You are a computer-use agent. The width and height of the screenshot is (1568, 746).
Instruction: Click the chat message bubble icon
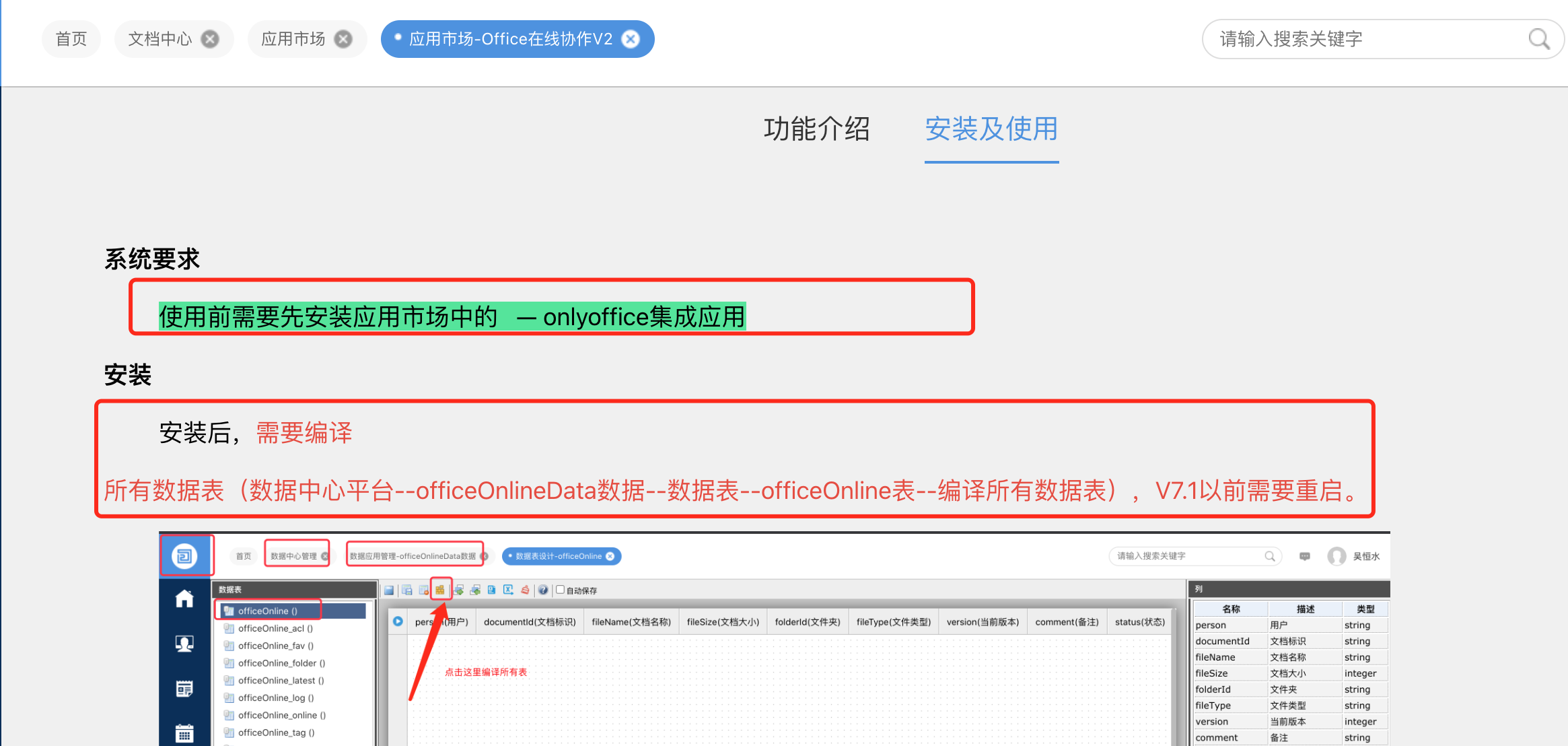coord(1304,556)
